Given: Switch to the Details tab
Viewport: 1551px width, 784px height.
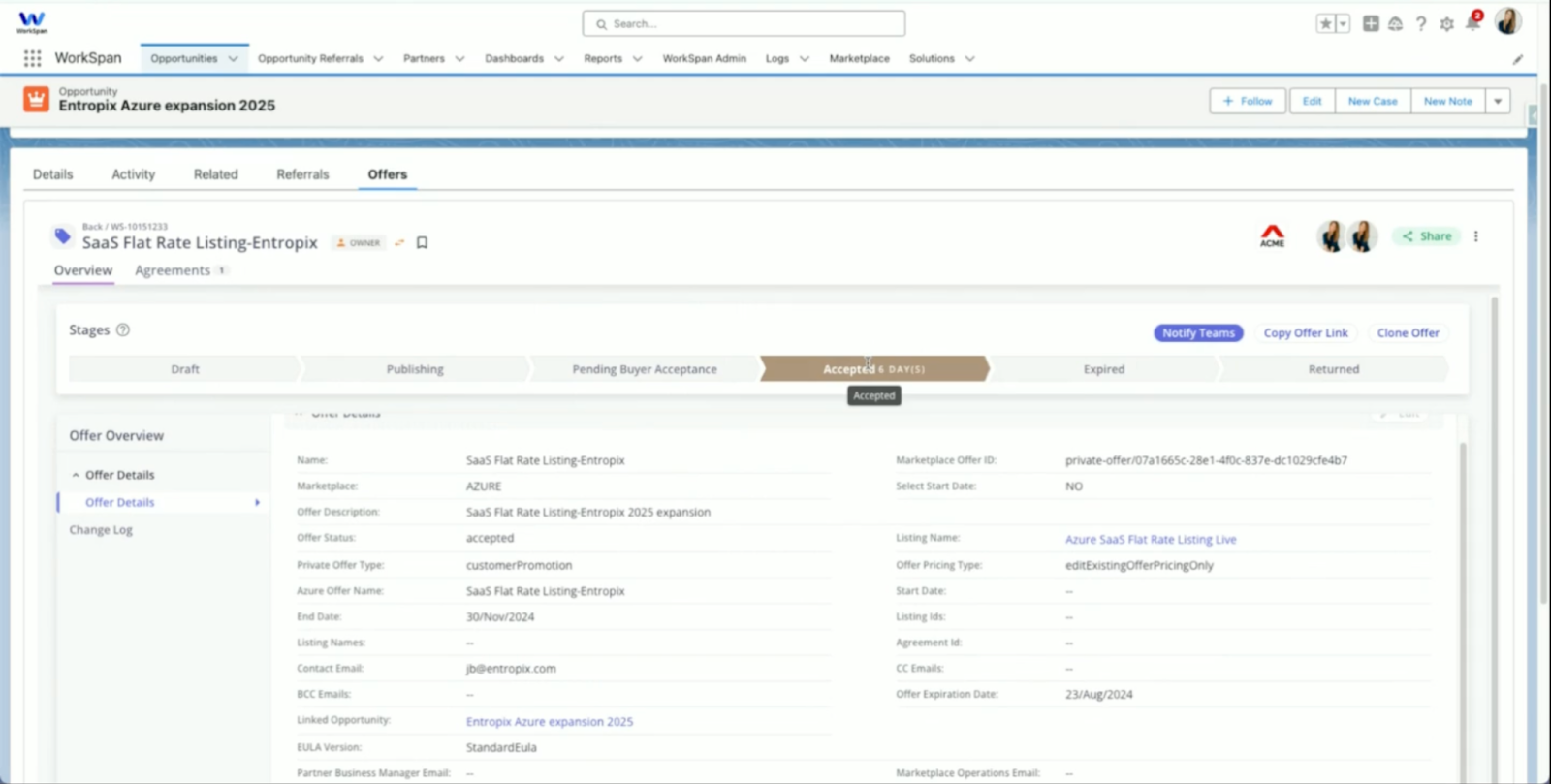Looking at the screenshot, I should point(53,174).
